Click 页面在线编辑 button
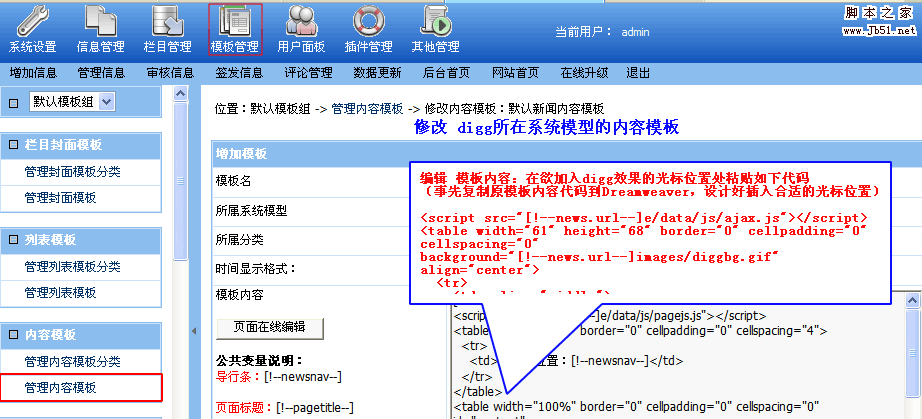Screen dimensions: 922x419 coord(270,327)
